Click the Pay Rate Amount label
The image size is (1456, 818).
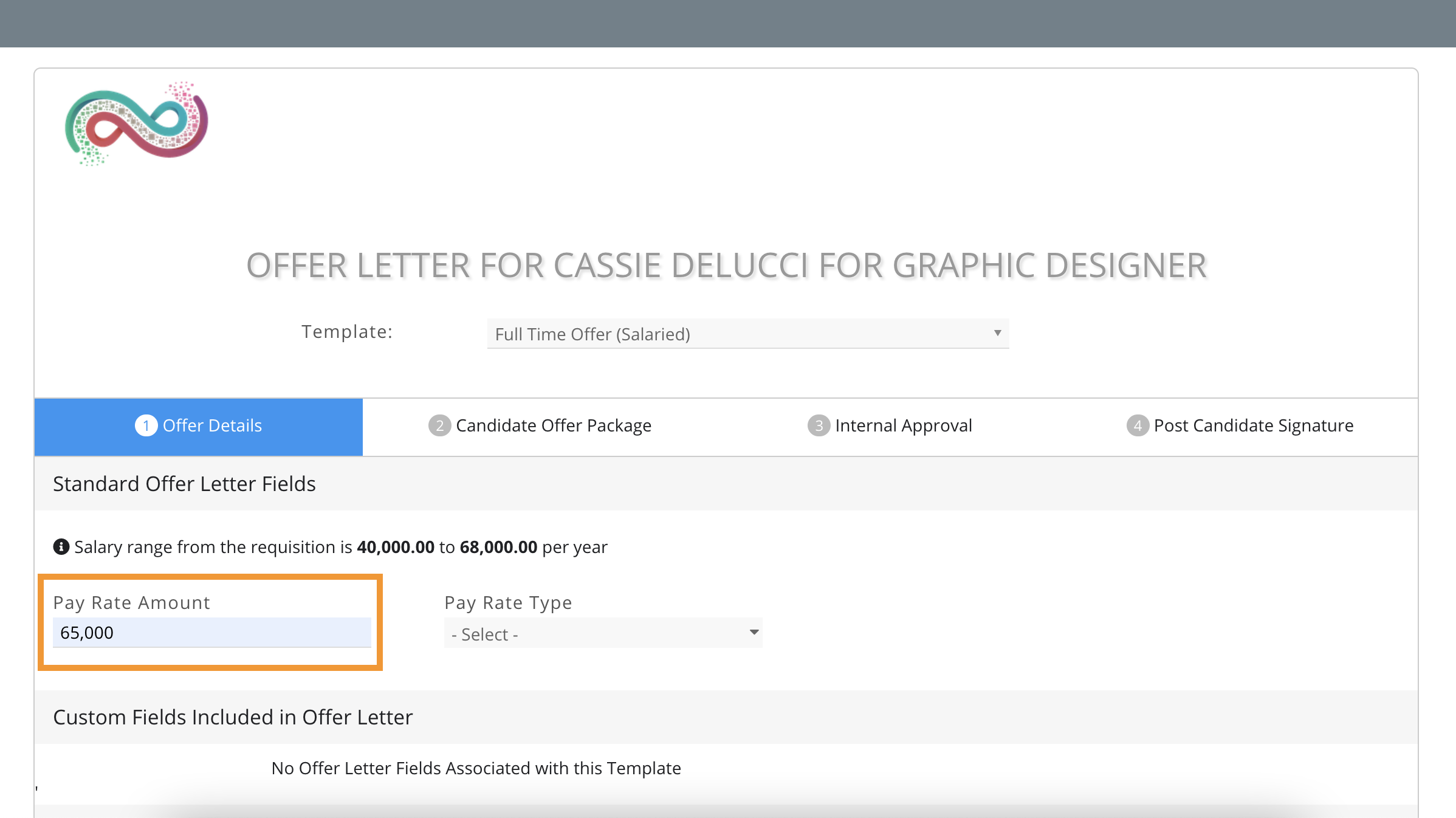tap(131, 603)
